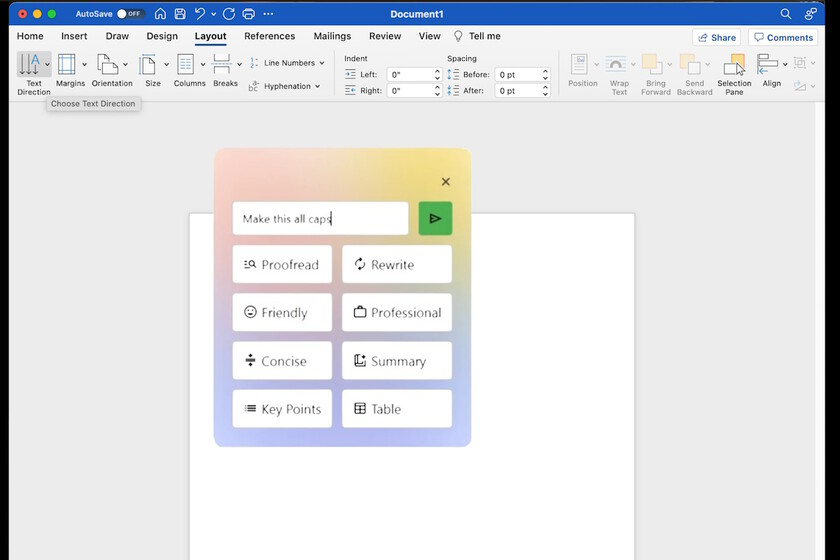Close the AI writing popup
The image size is (840, 560).
point(445,182)
